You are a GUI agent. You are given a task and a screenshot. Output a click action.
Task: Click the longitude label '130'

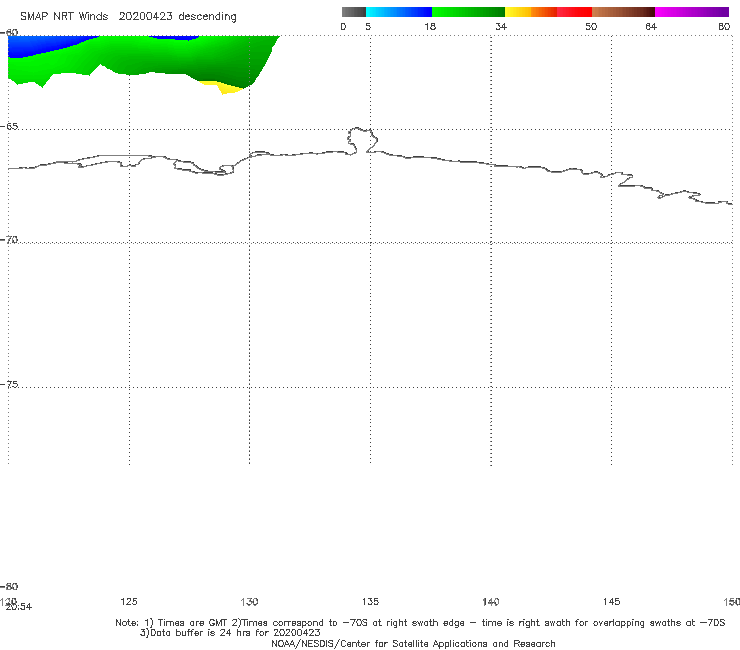[x=249, y=601]
